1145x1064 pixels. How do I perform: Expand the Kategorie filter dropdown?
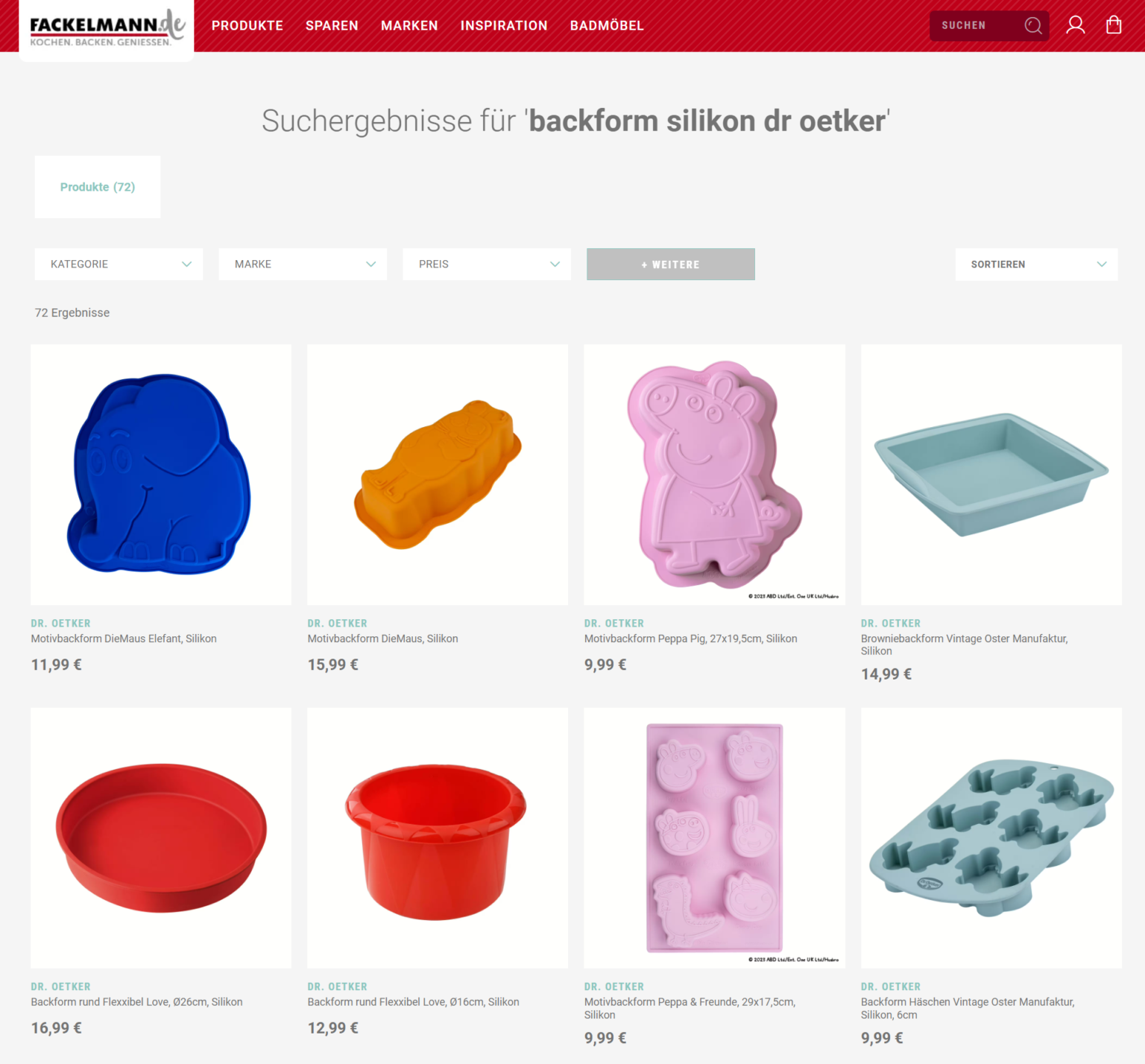click(119, 264)
